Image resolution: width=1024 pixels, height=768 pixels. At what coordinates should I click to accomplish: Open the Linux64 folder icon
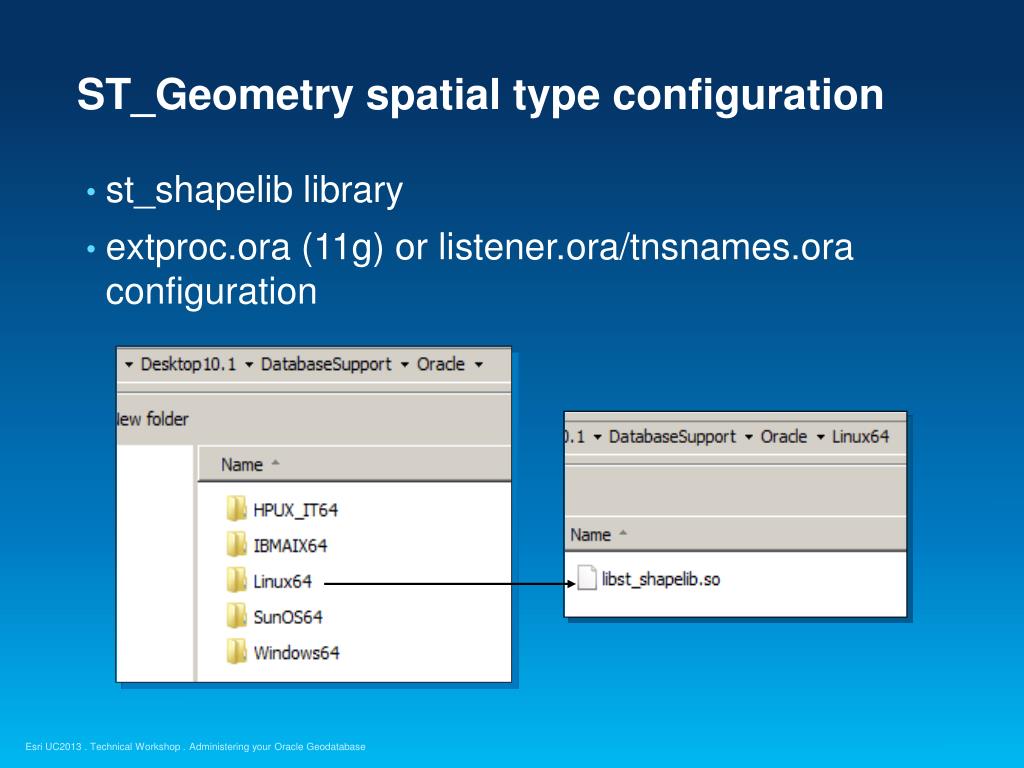coord(236,581)
